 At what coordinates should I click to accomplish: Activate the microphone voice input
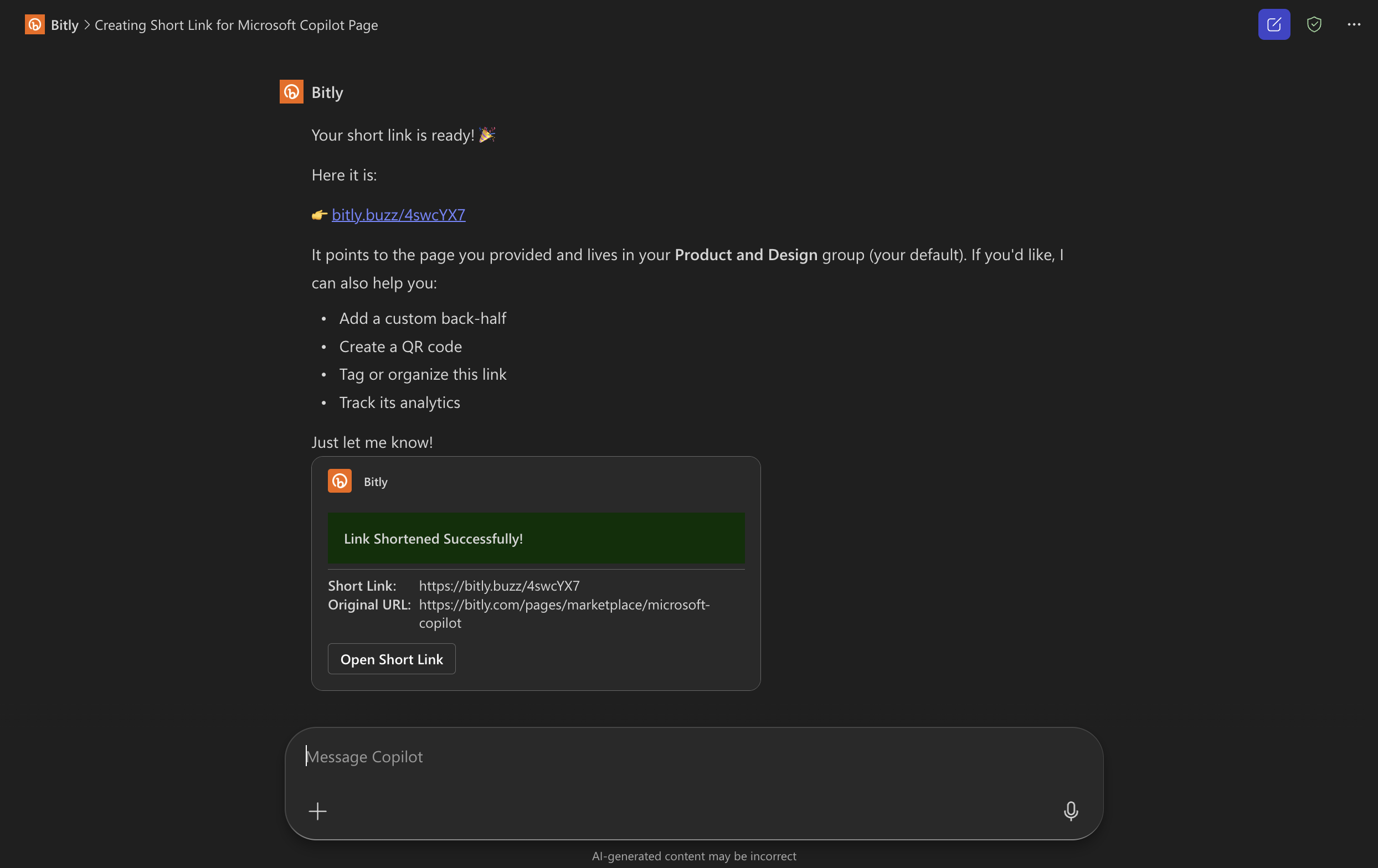(1071, 811)
